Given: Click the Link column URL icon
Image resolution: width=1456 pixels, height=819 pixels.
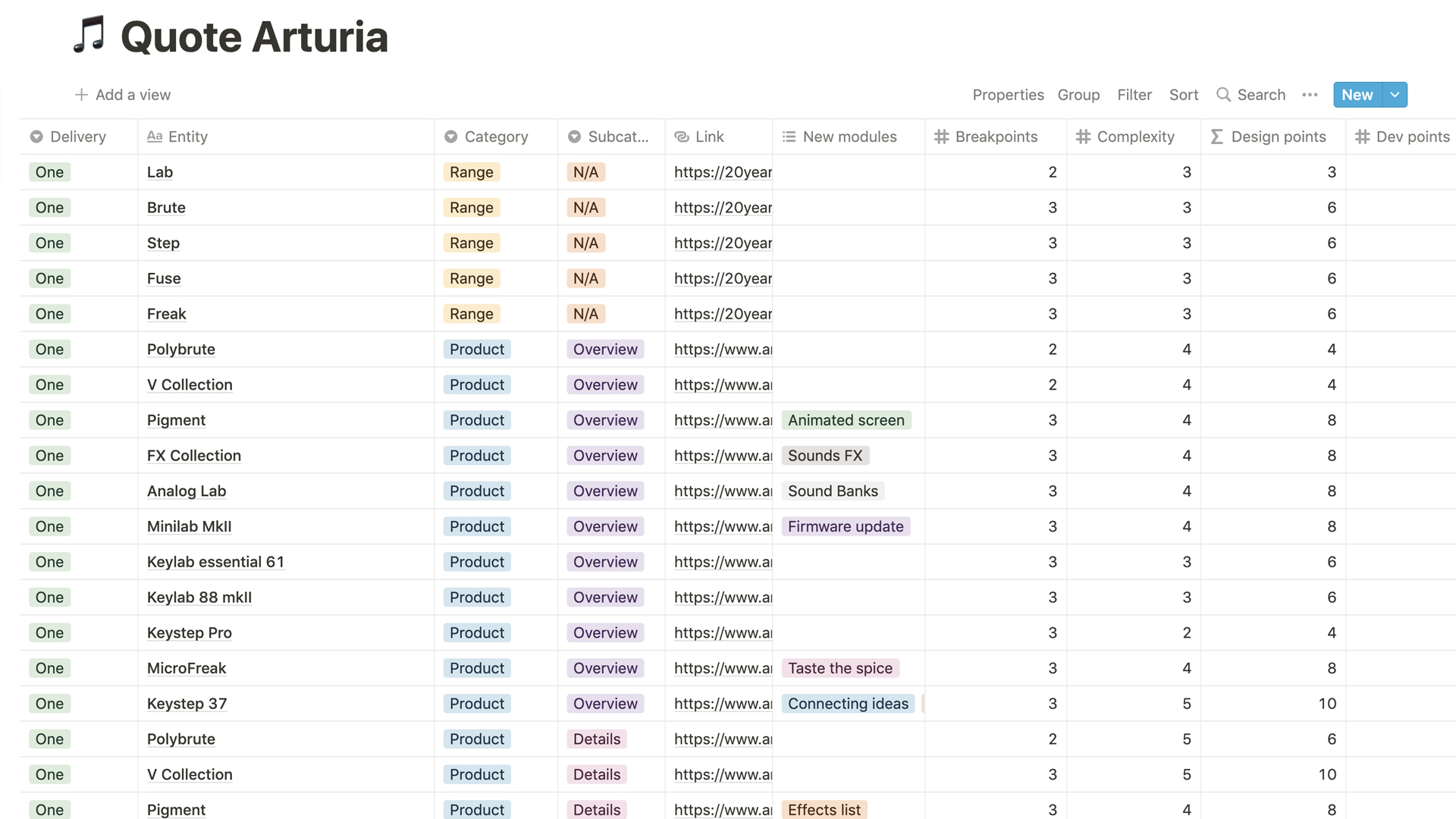Looking at the screenshot, I should (682, 136).
